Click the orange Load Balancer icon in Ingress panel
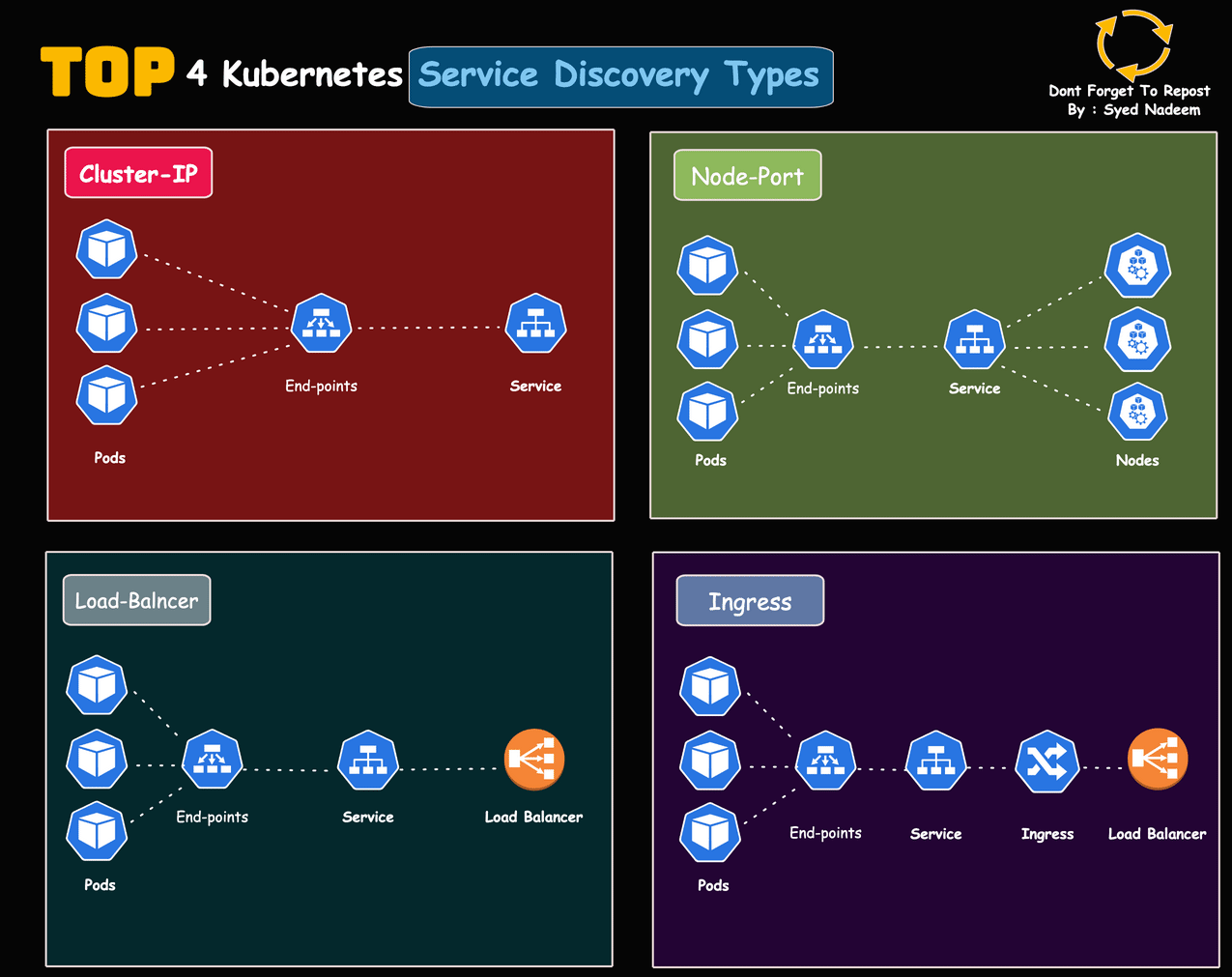1232x977 pixels. 1157,761
